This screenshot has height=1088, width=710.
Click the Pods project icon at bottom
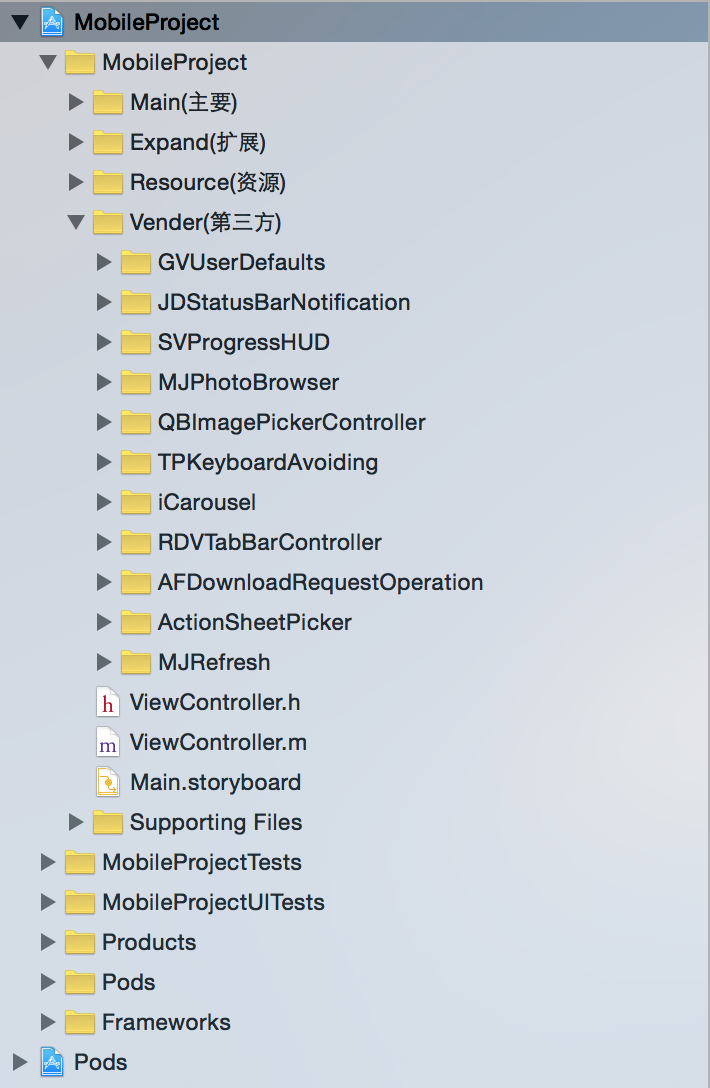[51, 1062]
